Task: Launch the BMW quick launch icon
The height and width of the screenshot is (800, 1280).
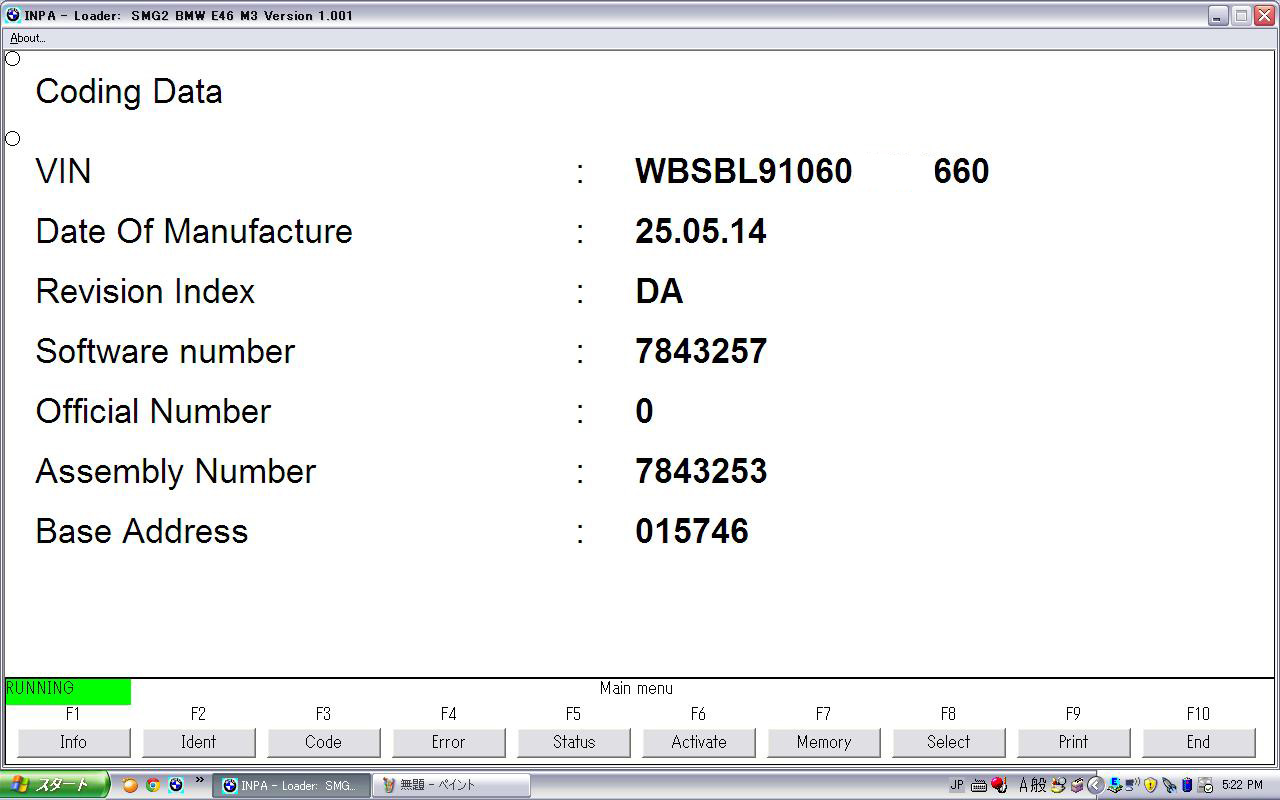Action: (x=176, y=785)
